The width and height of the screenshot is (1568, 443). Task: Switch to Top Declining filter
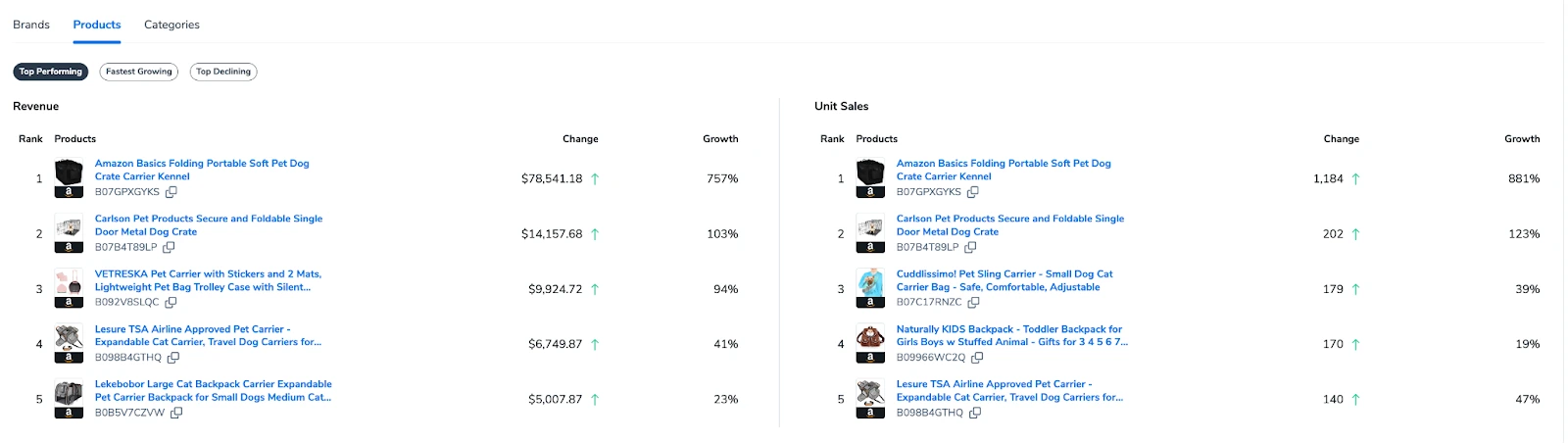point(223,72)
